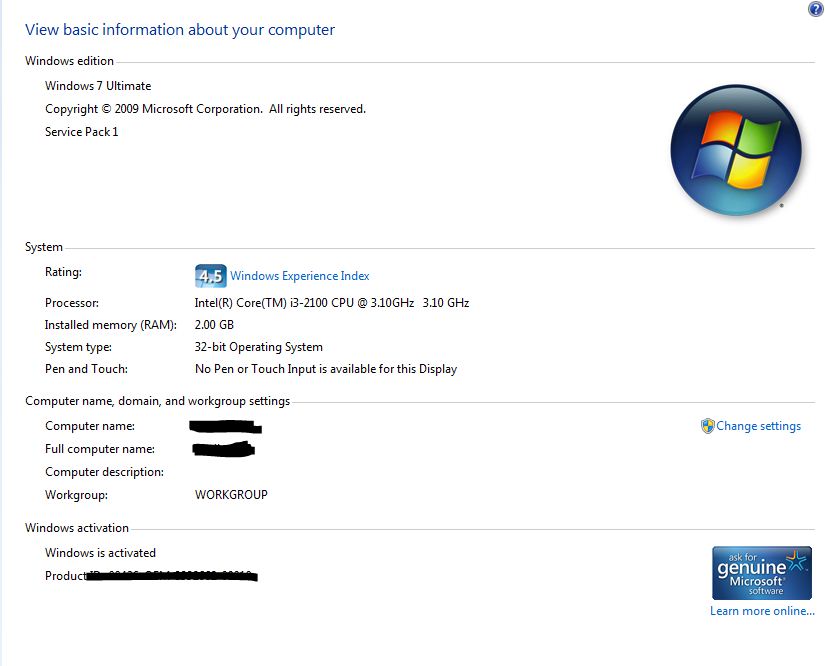Click the Windows 7 logo orb
Screen dimensions: 825x666
(736, 150)
